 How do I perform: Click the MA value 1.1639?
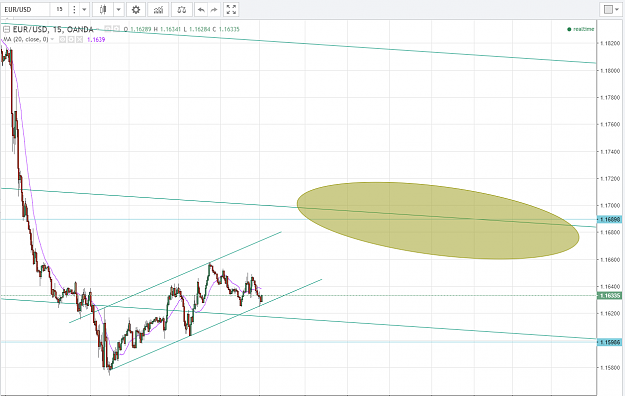pyautogui.click(x=96, y=39)
